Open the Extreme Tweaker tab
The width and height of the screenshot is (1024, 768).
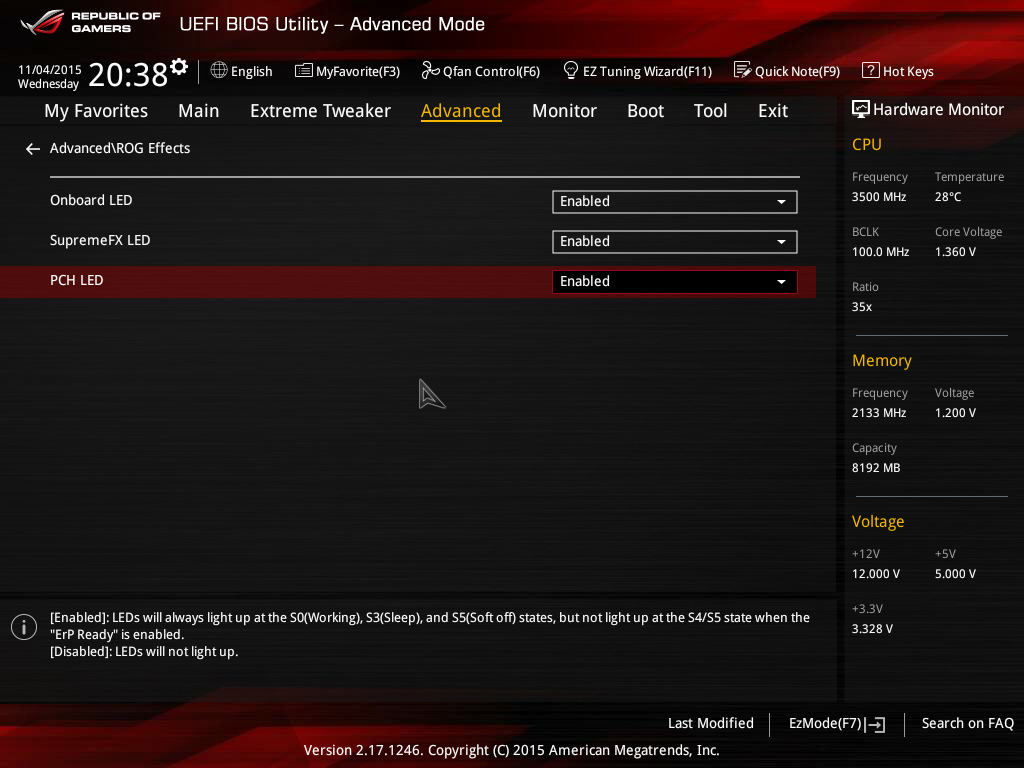coord(320,111)
